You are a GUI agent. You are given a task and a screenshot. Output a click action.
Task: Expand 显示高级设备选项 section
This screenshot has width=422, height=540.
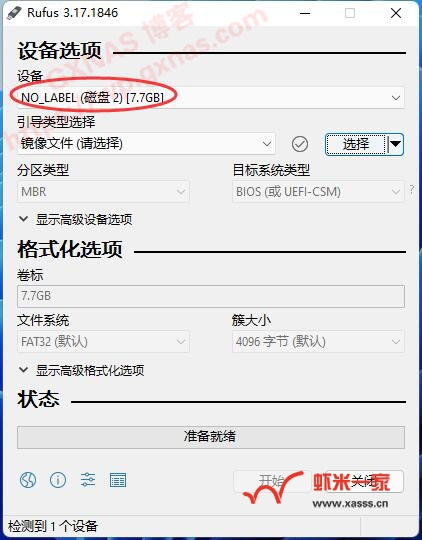tap(76, 219)
